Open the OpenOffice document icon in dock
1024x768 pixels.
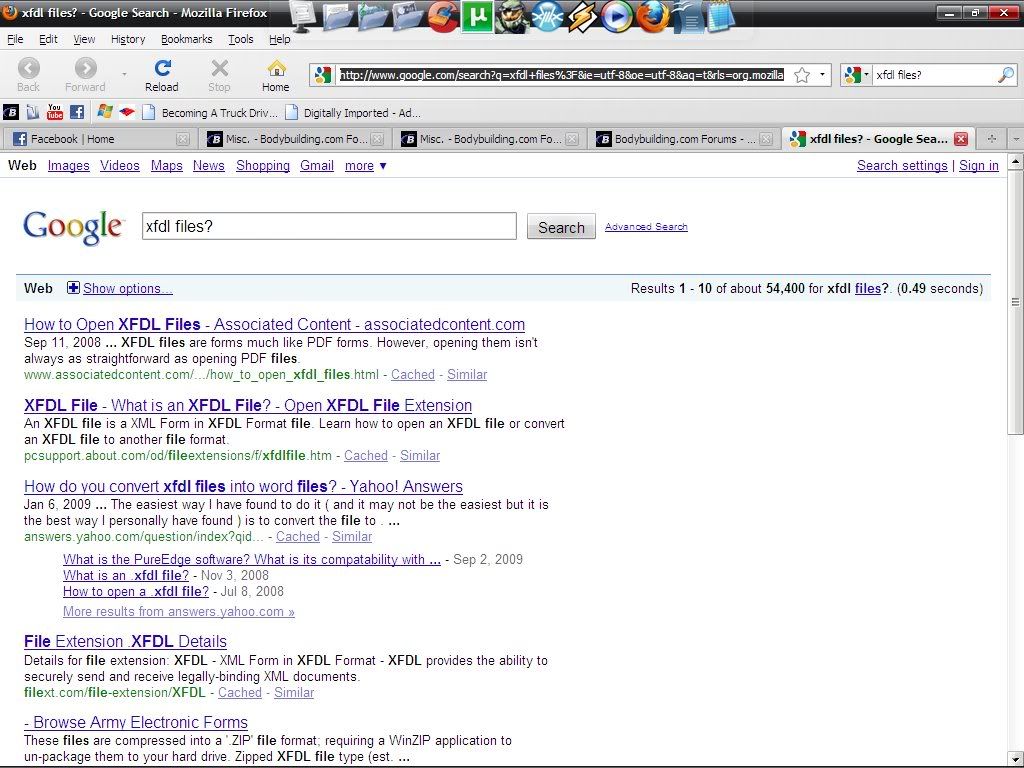click(x=687, y=17)
